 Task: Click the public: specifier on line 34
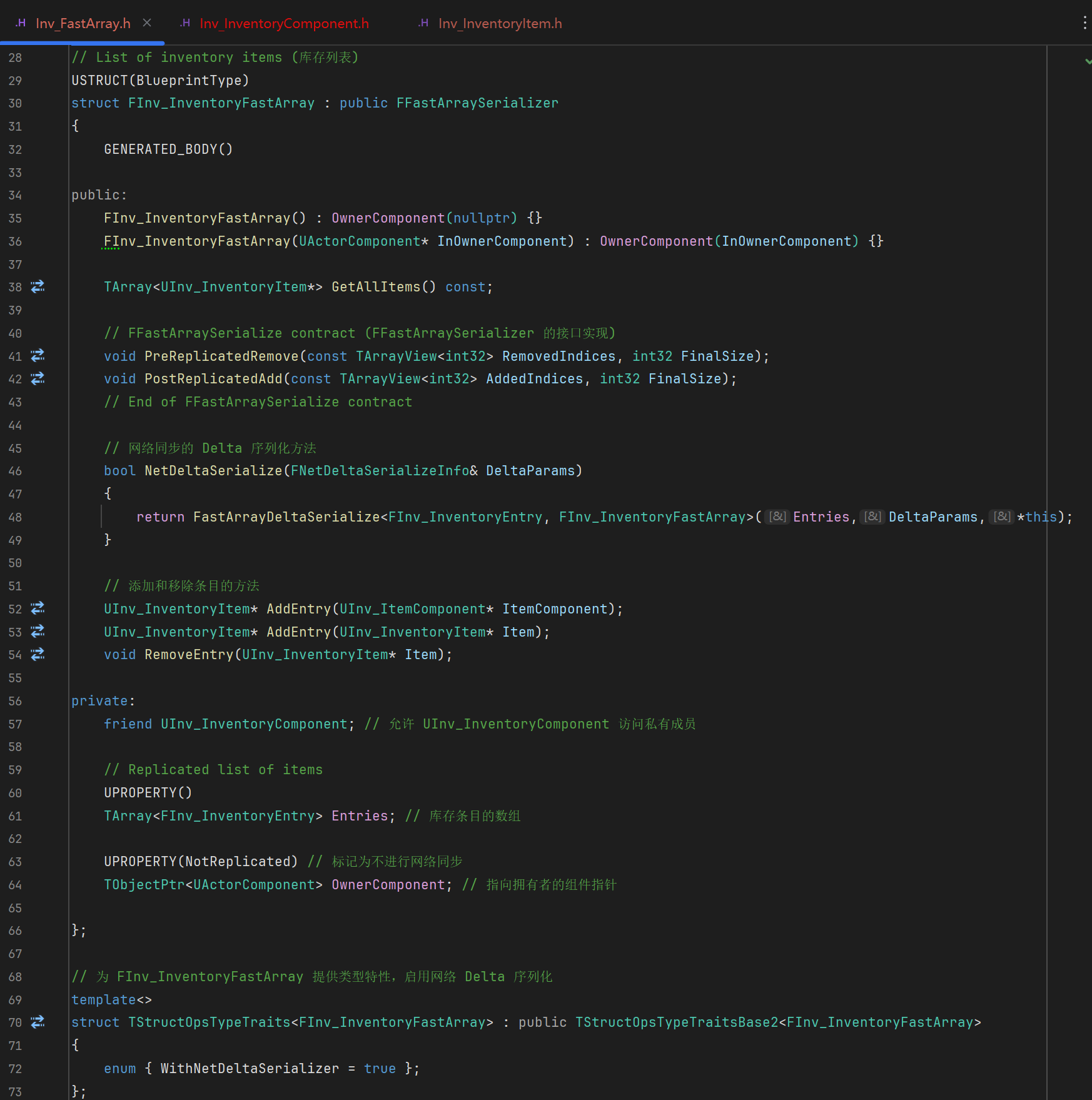99,195
